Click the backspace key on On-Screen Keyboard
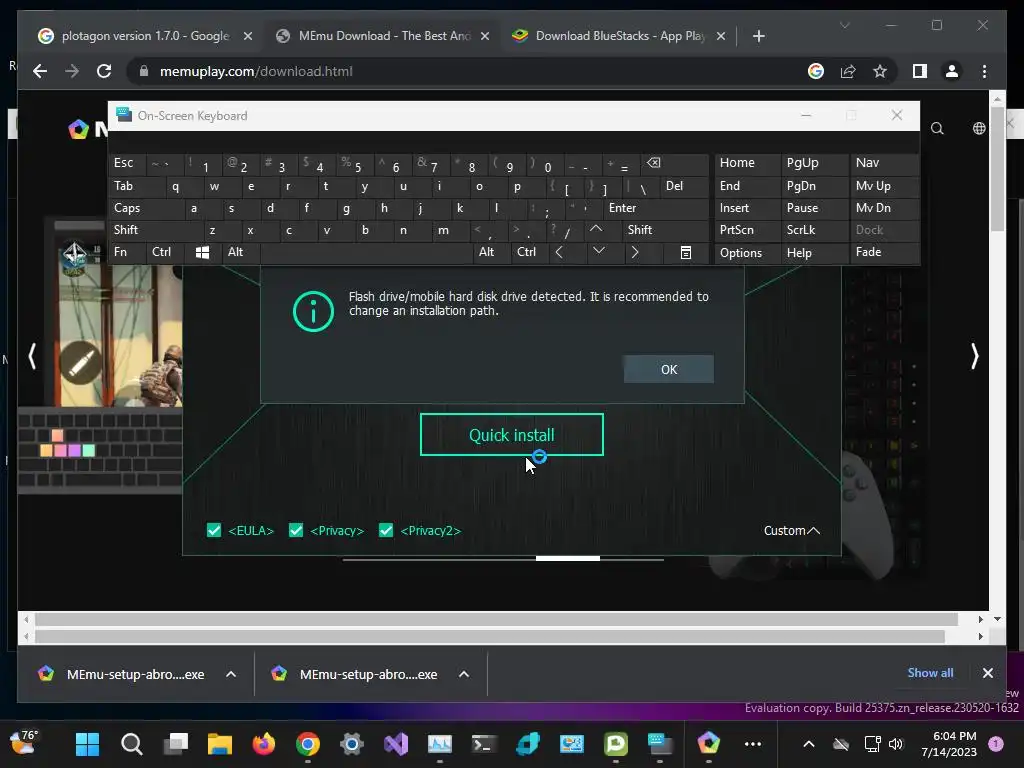 675,163
